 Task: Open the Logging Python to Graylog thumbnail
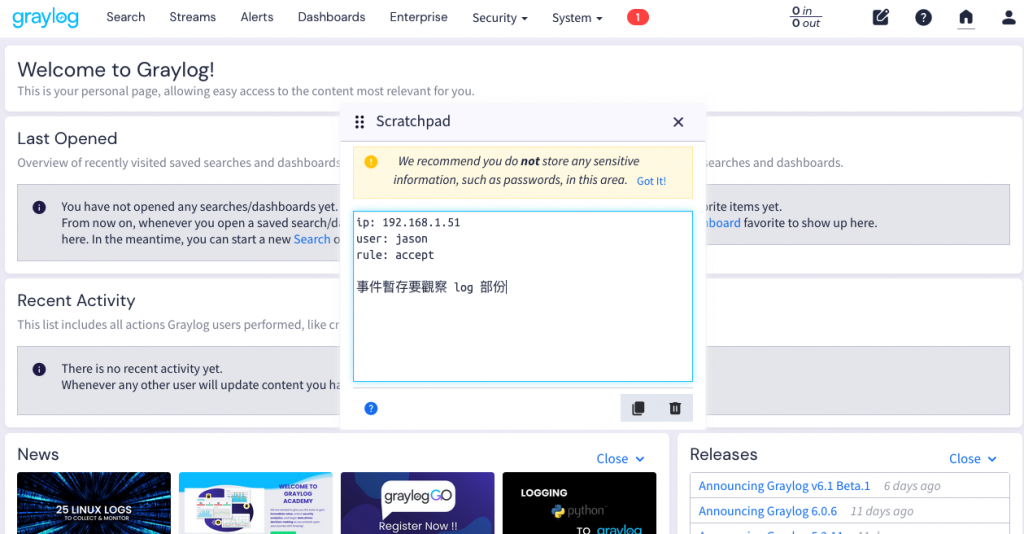(x=579, y=503)
